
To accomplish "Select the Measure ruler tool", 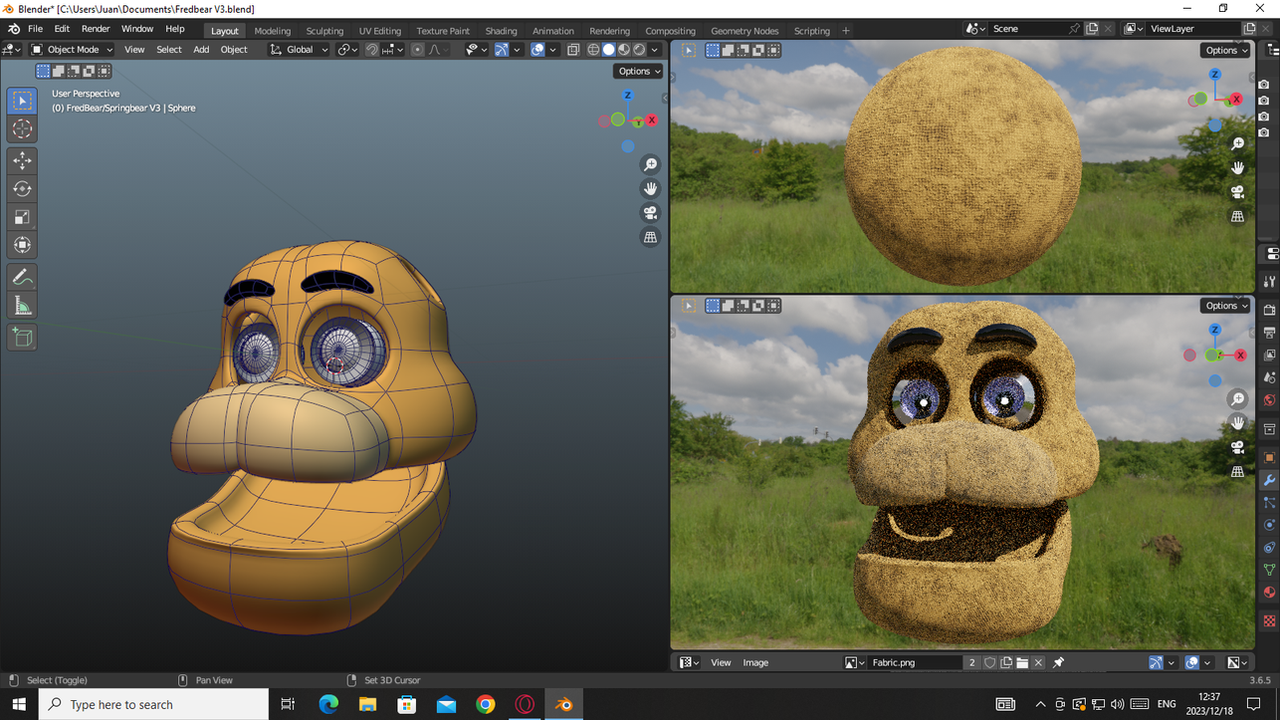I will pyautogui.click(x=22, y=305).
